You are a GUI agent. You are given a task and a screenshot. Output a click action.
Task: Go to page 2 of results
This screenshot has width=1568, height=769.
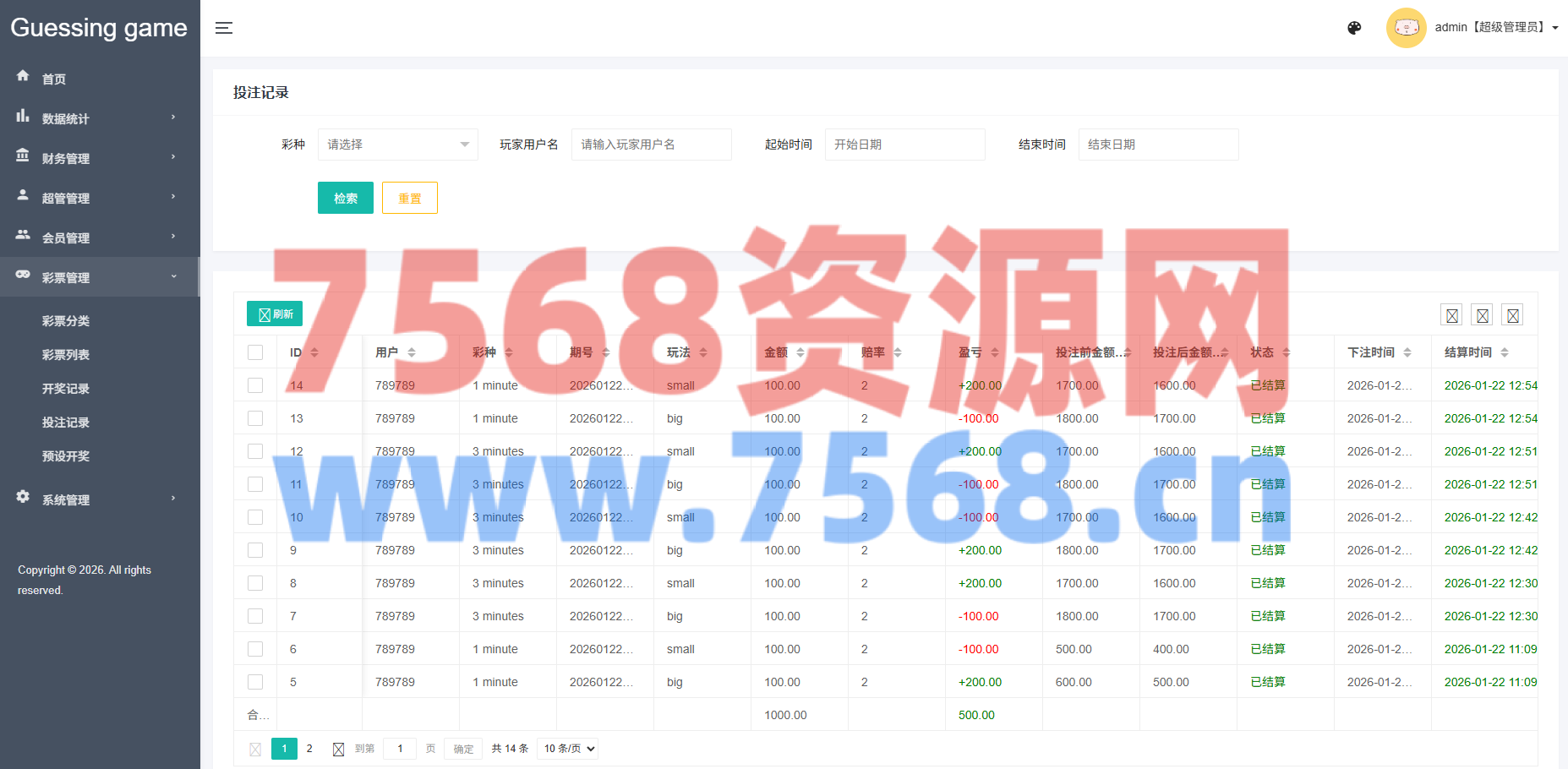[x=309, y=749]
